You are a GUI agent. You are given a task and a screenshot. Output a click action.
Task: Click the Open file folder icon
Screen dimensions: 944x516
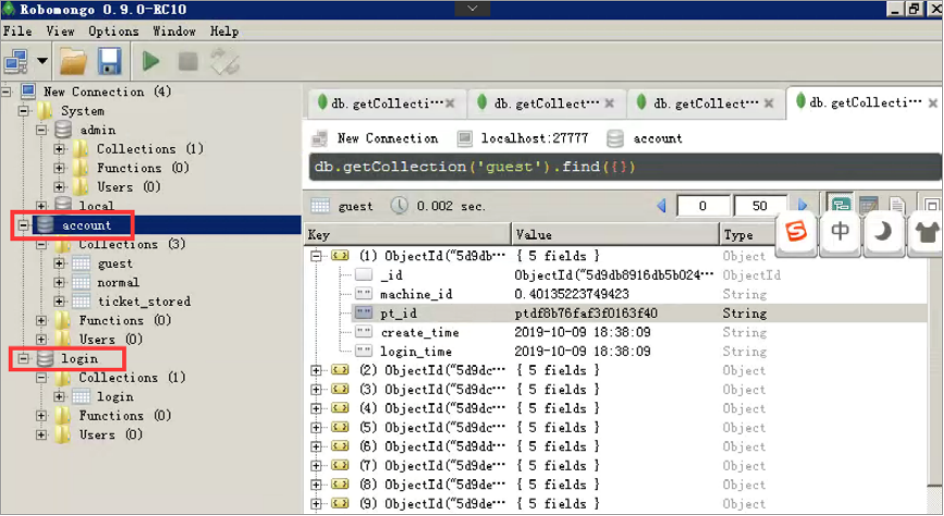[x=73, y=61]
